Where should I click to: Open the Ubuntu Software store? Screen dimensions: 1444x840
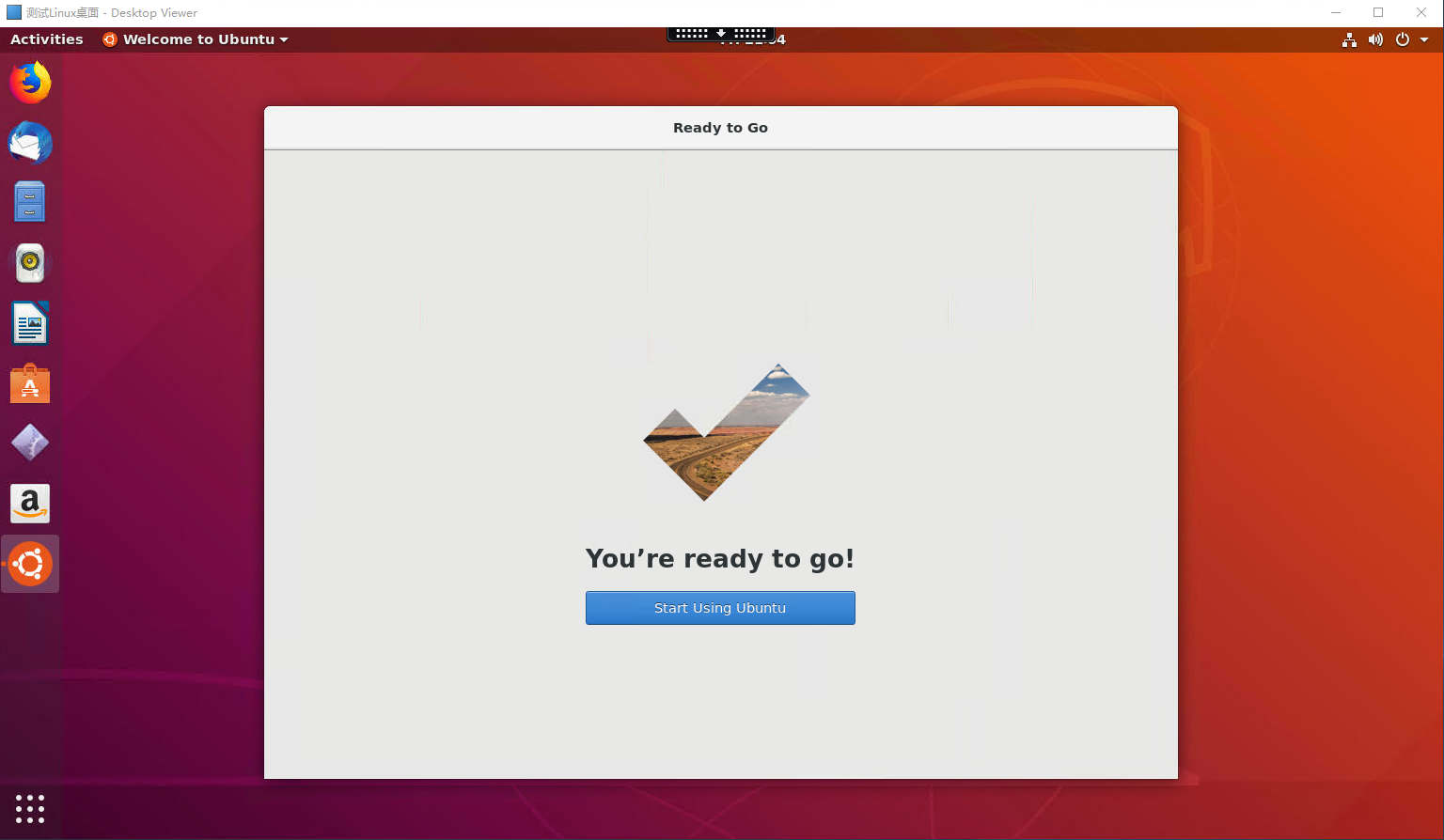coord(29,382)
